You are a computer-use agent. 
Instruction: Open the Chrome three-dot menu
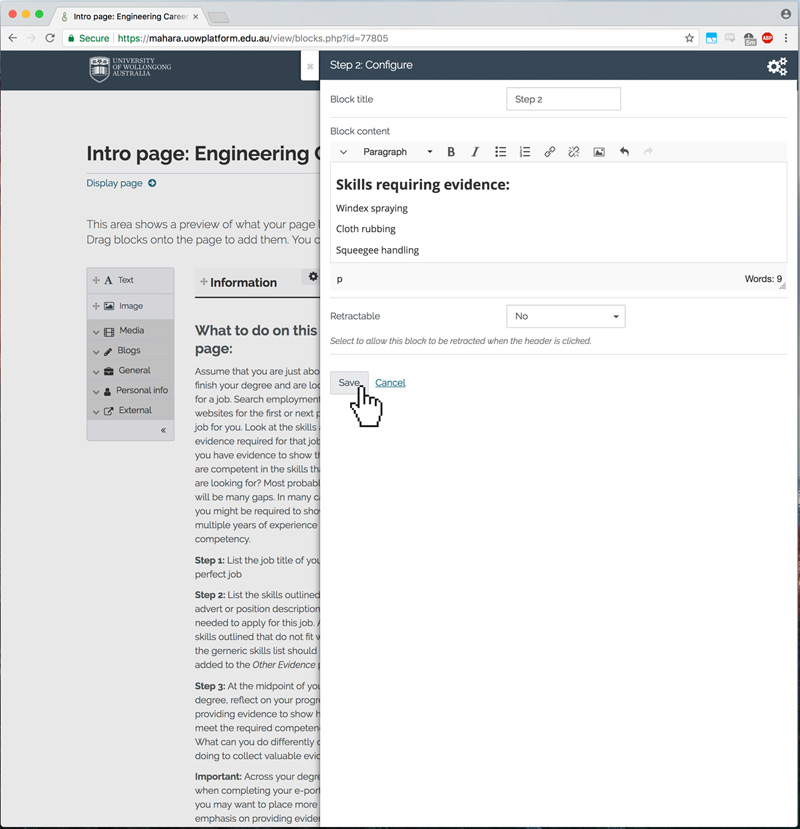(786, 38)
